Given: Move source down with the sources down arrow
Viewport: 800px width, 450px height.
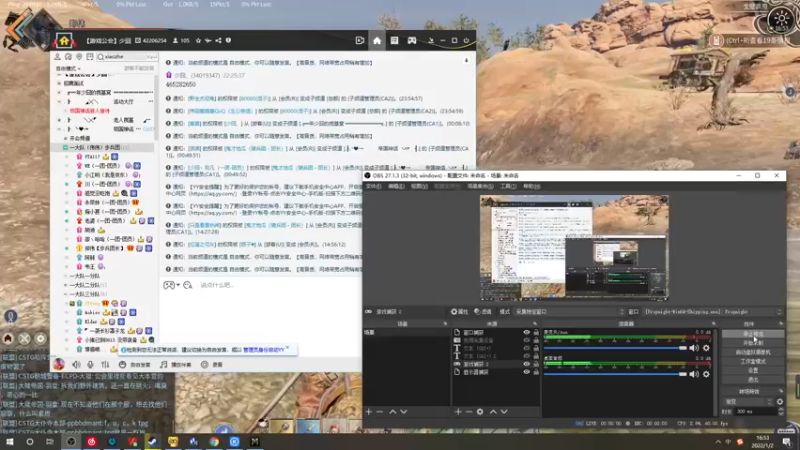Looking at the screenshot, I should 504,411.
